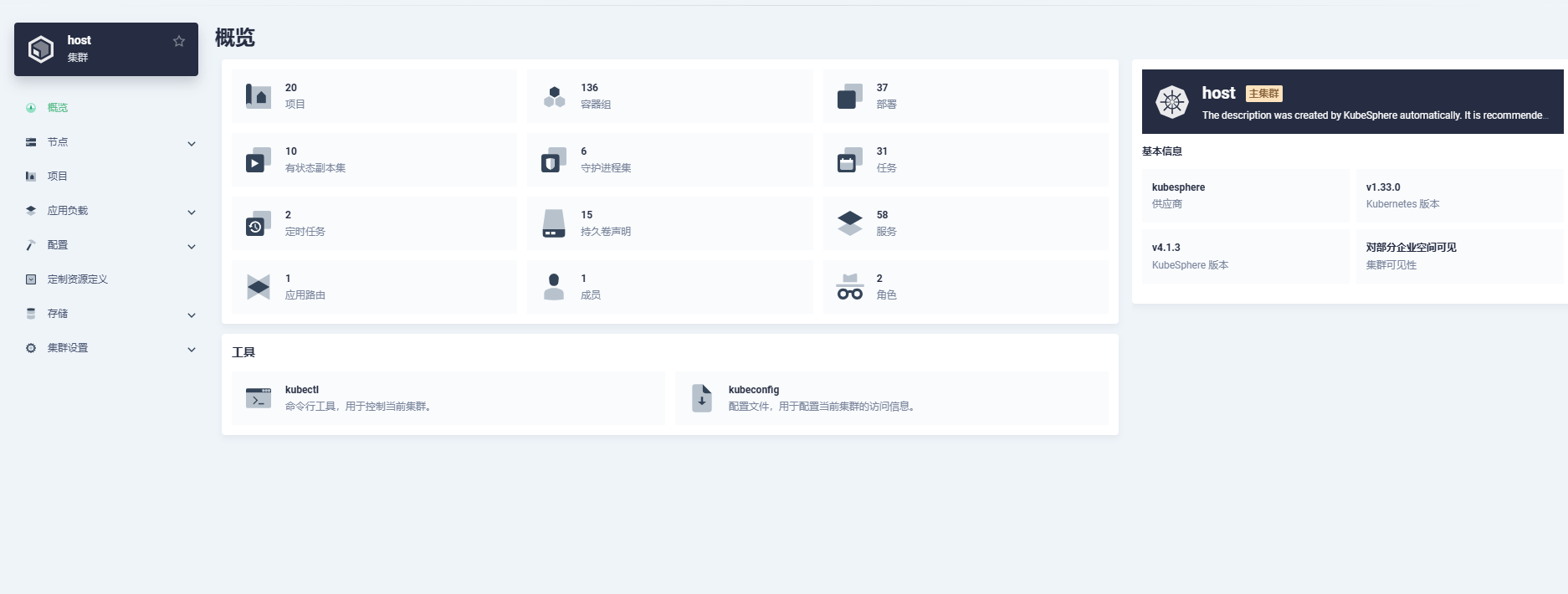Click the 集群设置 gear icon
This screenshot has width=1568, height=594.
[31, 348]
